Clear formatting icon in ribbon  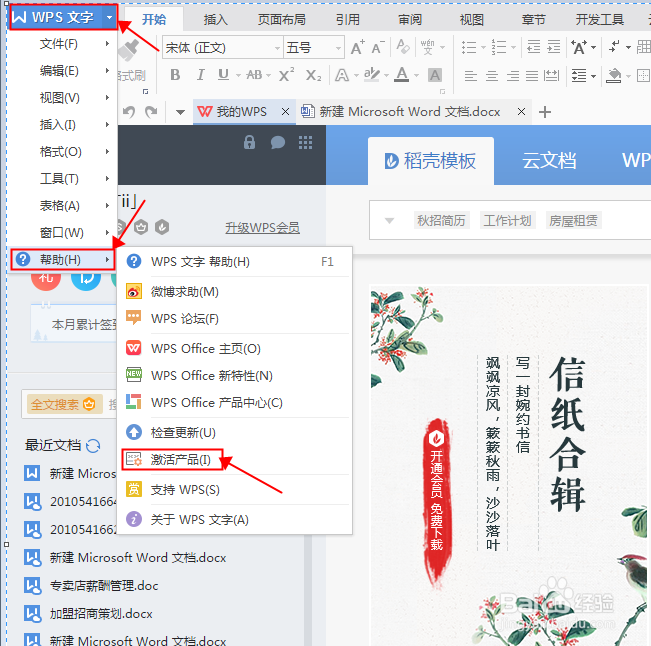pyautogui.click(x=403, y=47)
